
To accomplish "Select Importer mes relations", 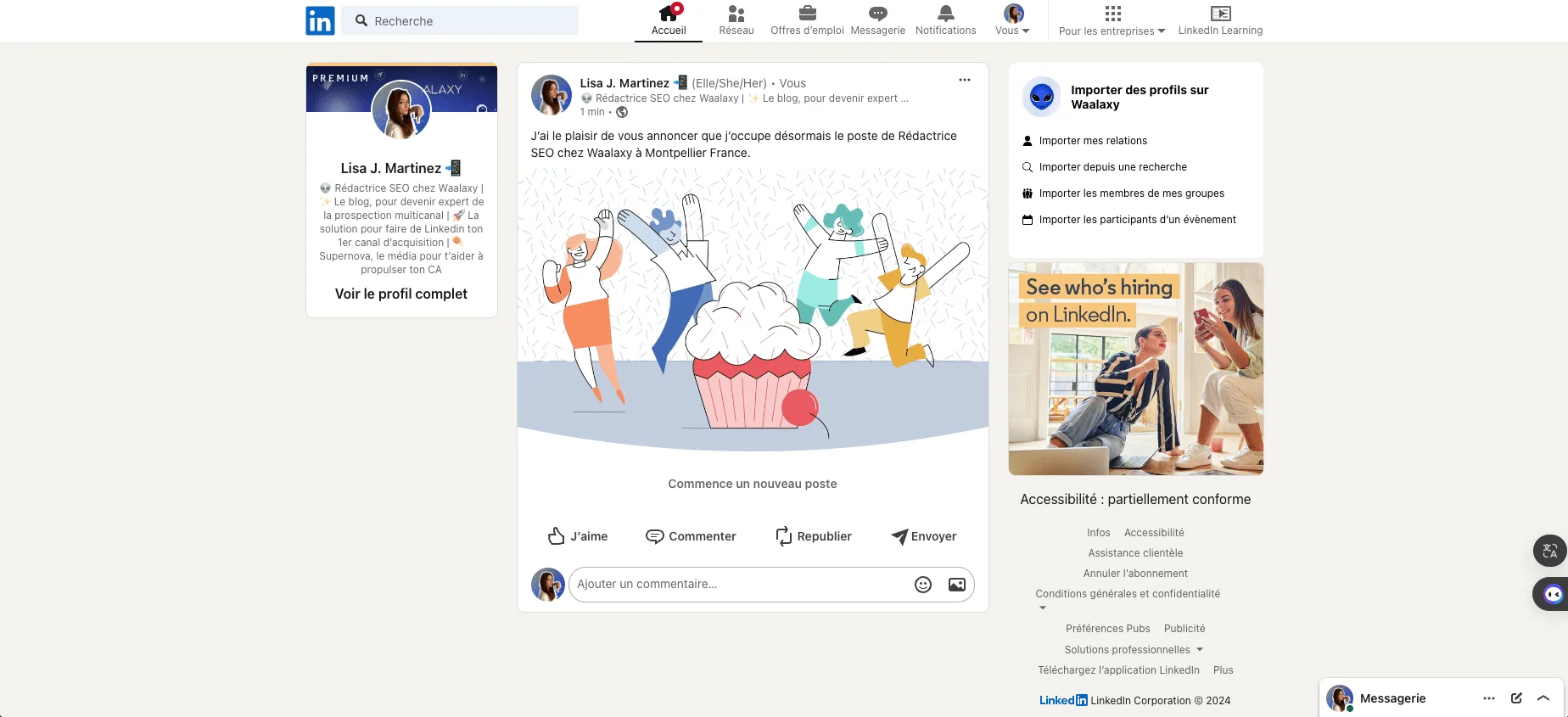I will pos(1093,141).
